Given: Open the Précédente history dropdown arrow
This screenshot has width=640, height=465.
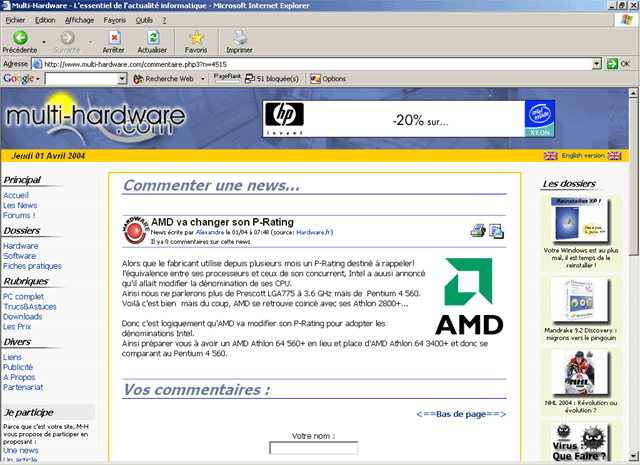Looking at the screenshot, I should 44,42.
